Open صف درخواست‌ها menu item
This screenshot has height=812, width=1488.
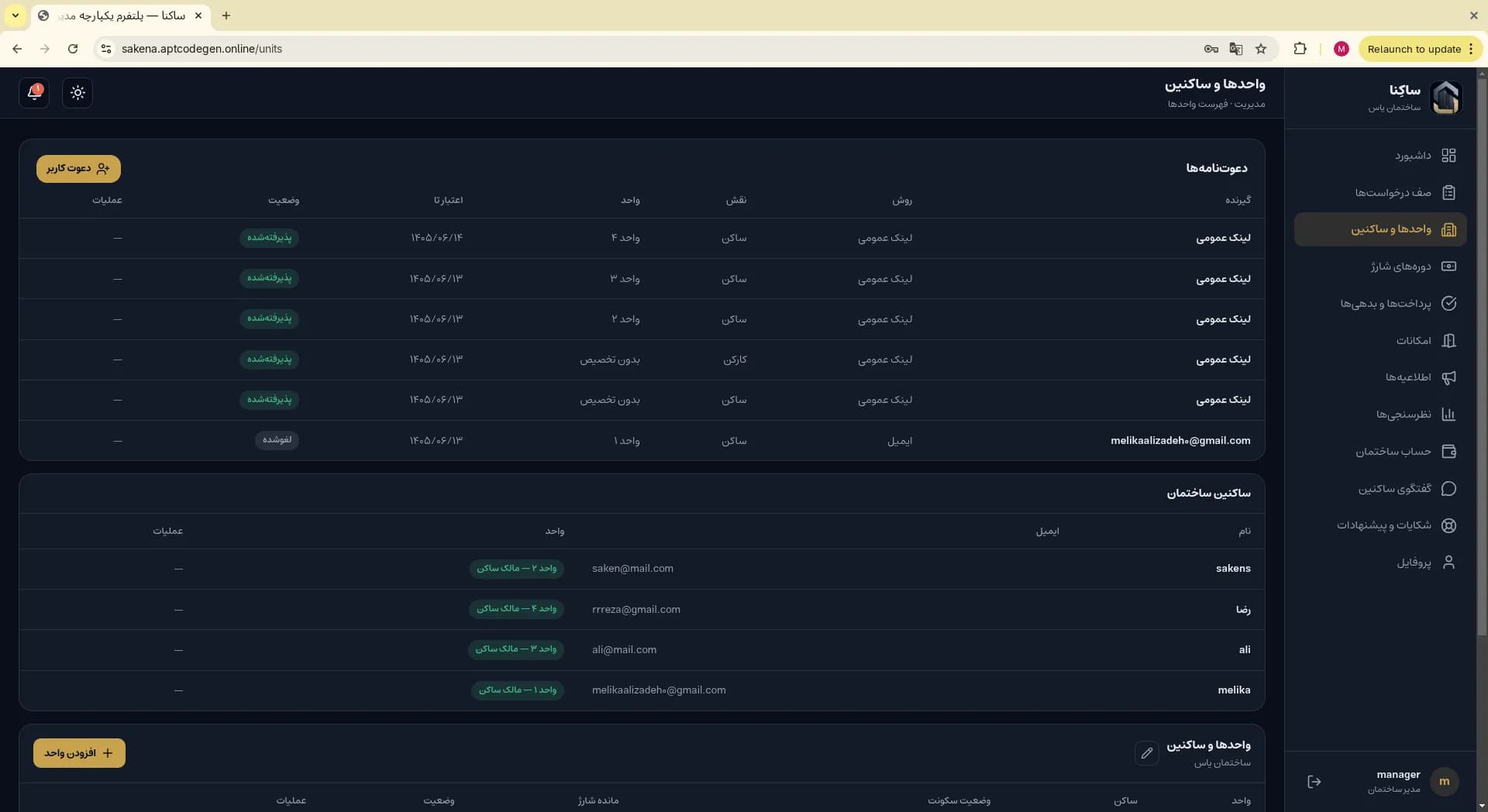pos(1380,193)
